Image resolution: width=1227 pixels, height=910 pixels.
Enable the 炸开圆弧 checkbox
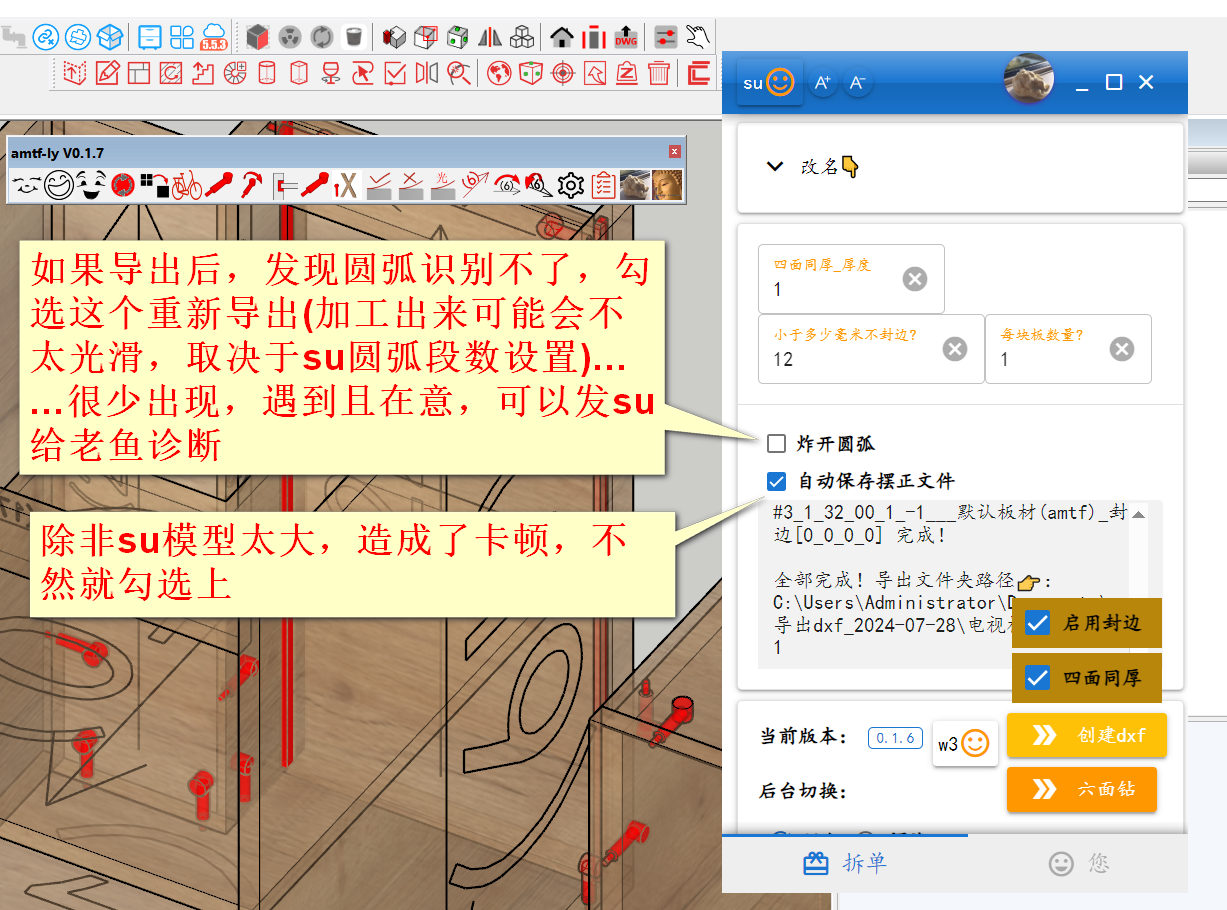[776, 443]
